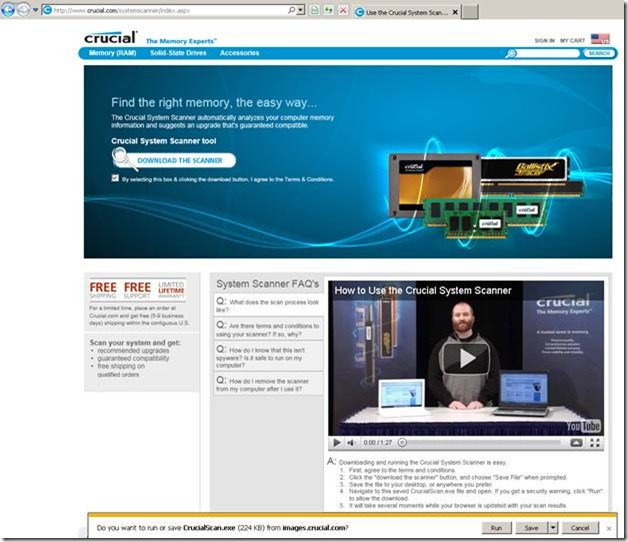Close the Crucial System Scanner tab

[x=455, y=12]
